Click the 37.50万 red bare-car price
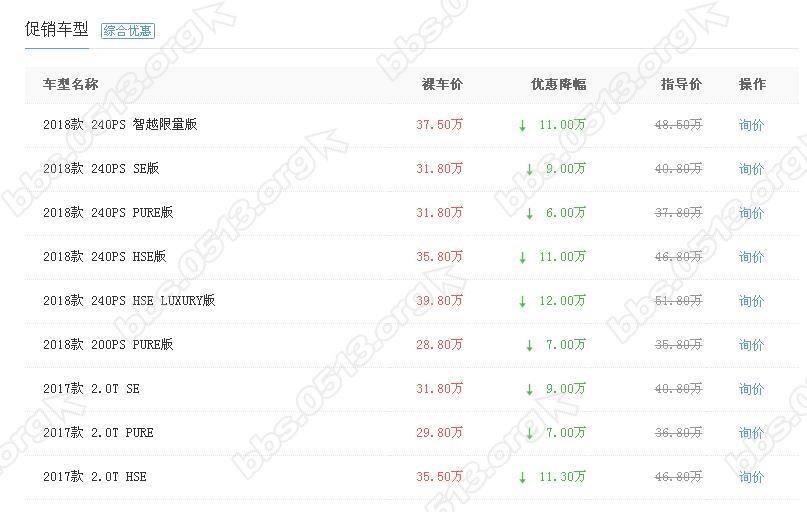 [x=439, y=125]
